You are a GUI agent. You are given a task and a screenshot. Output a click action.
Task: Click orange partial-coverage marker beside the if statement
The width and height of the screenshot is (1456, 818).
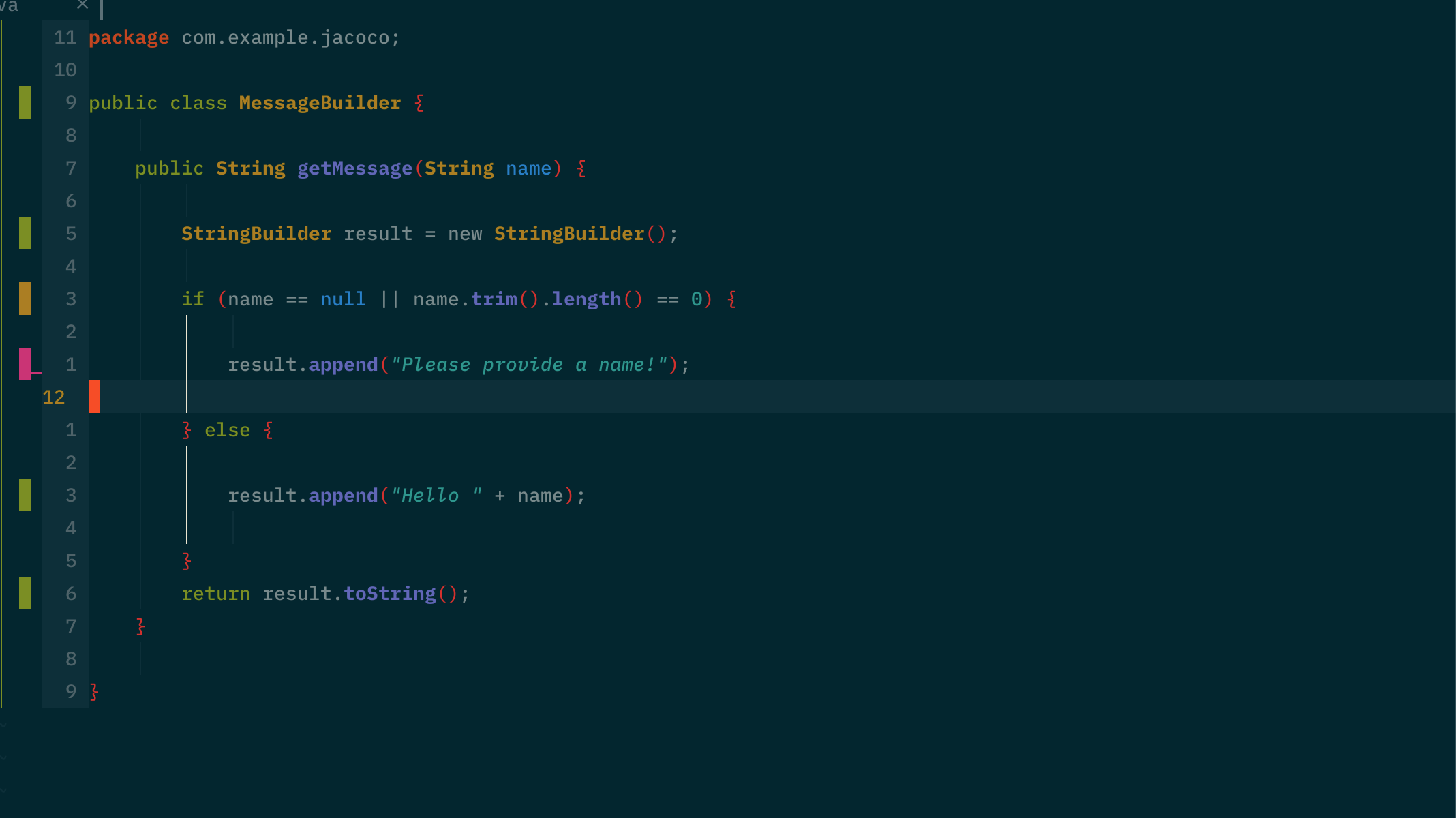25,299
